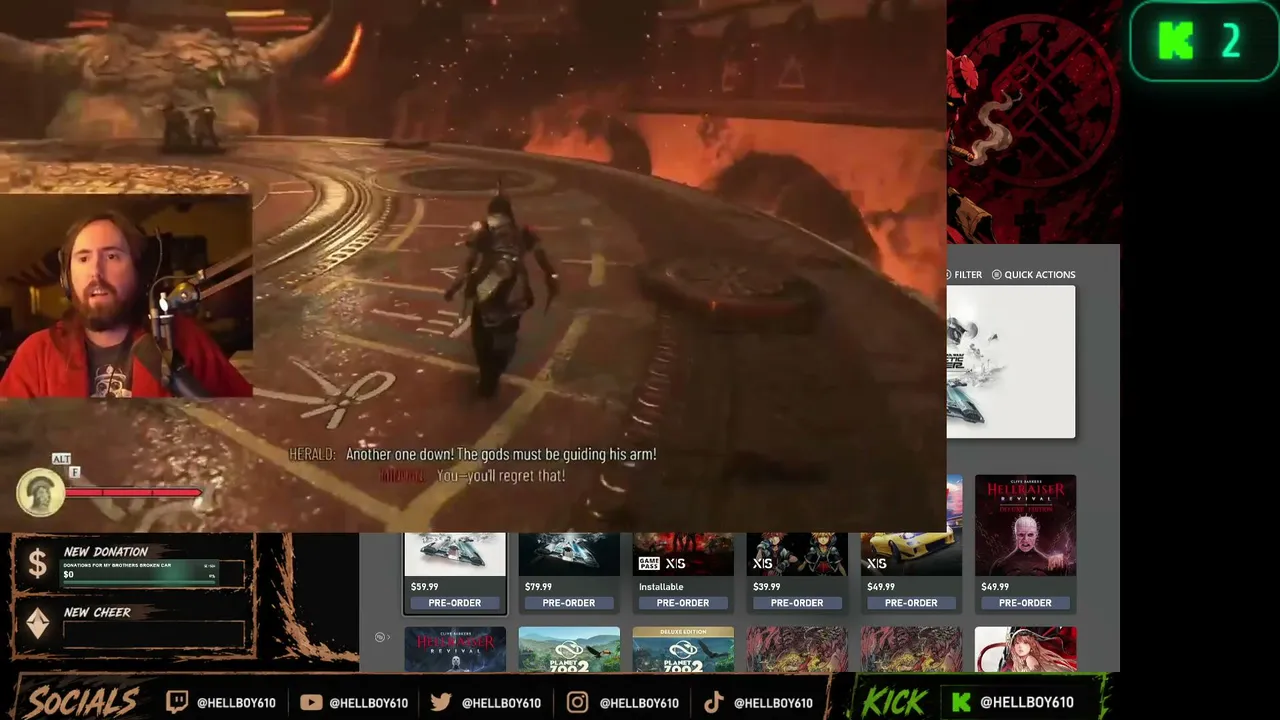
Task: Click the Twitch handle @HELLBOY610
Action: (x=236, y=703)
